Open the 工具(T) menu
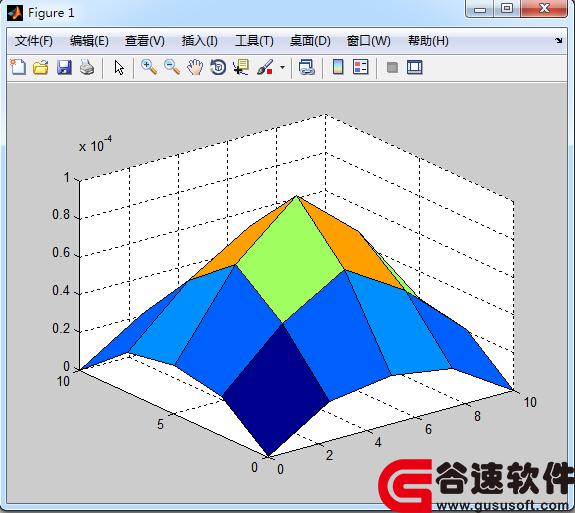Viewport: 575px width, 513px height. (x=254, y=41)
